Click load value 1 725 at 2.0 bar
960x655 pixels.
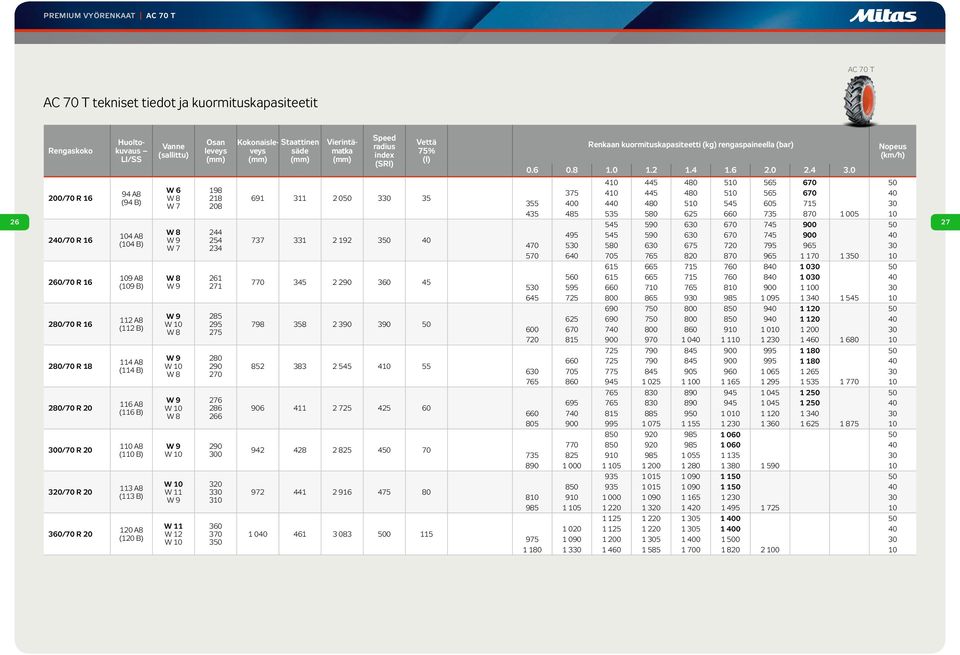point(770,507)
